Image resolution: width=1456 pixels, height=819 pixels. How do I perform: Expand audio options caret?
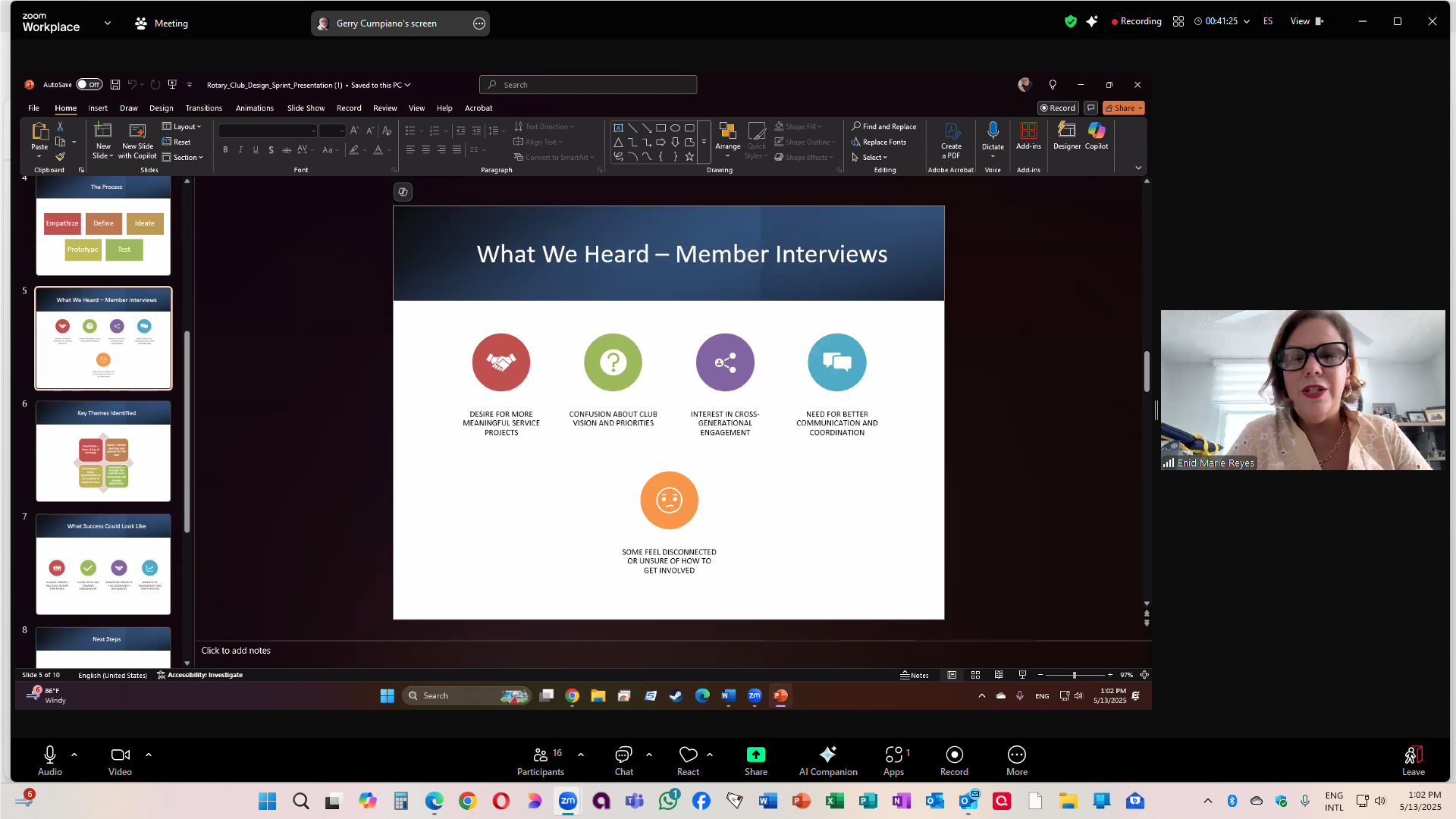point(74,755)
